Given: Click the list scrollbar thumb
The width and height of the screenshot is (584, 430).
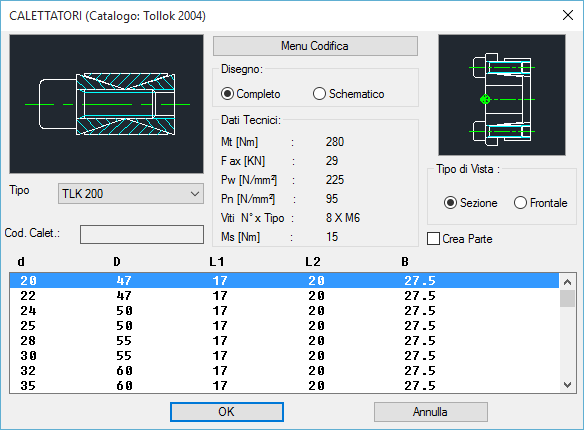Looking at the screenshot, I should tap(567, 299).
